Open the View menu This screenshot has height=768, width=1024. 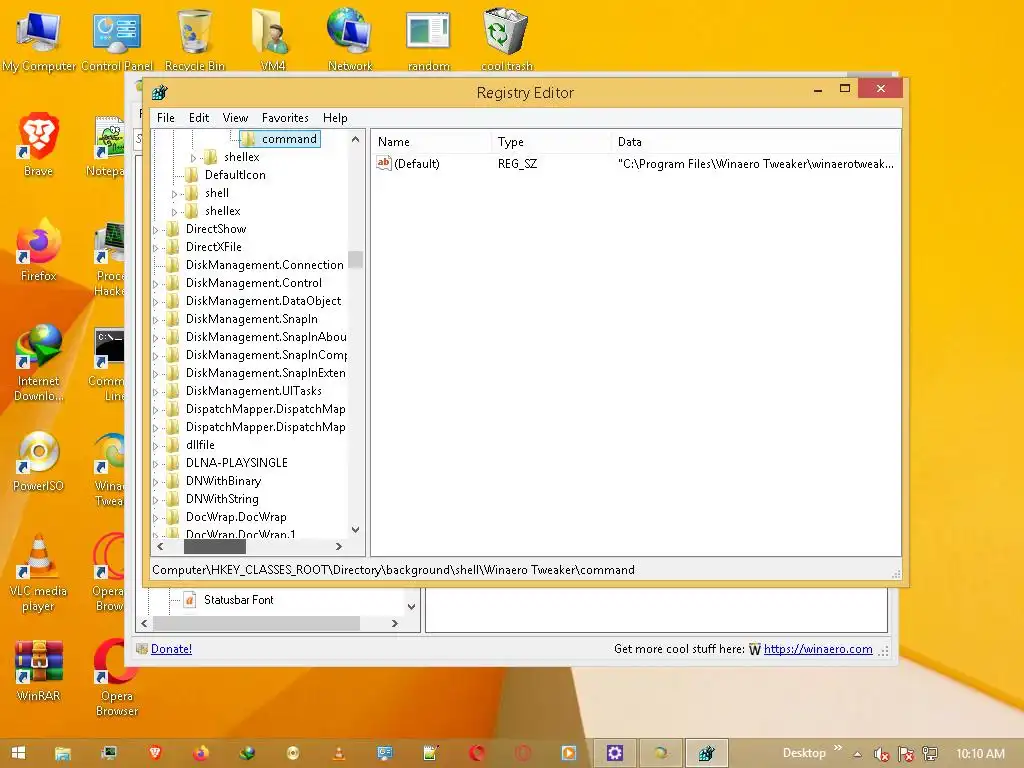[235, 118]
